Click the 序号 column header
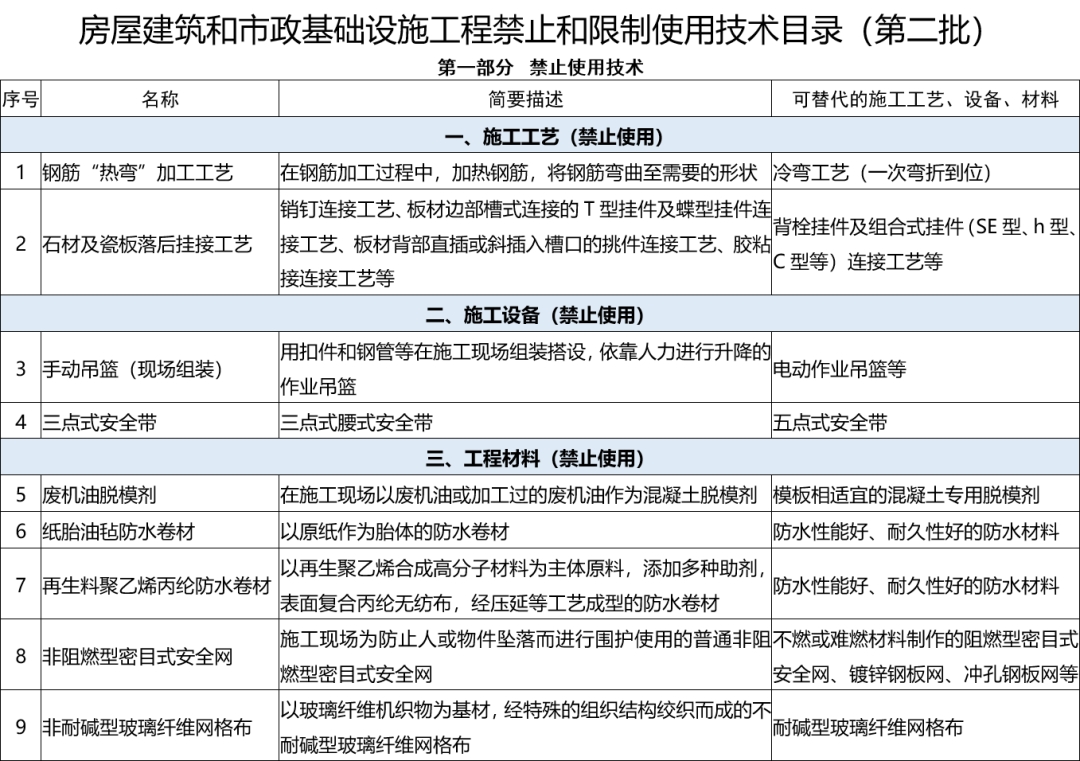 point(20,99)
